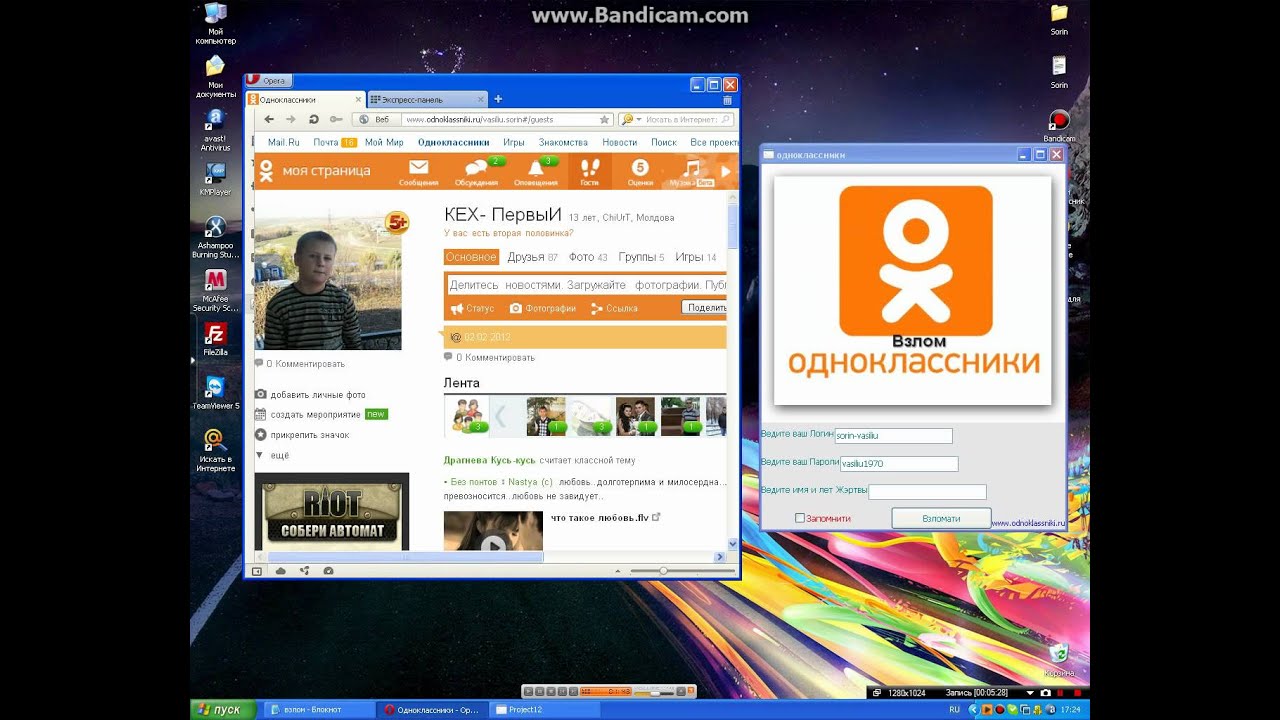Image resolution: width=1280 pixels, height=720 pixels.
Task: Bookmark the page with star icon
Action: click(604, 119)
